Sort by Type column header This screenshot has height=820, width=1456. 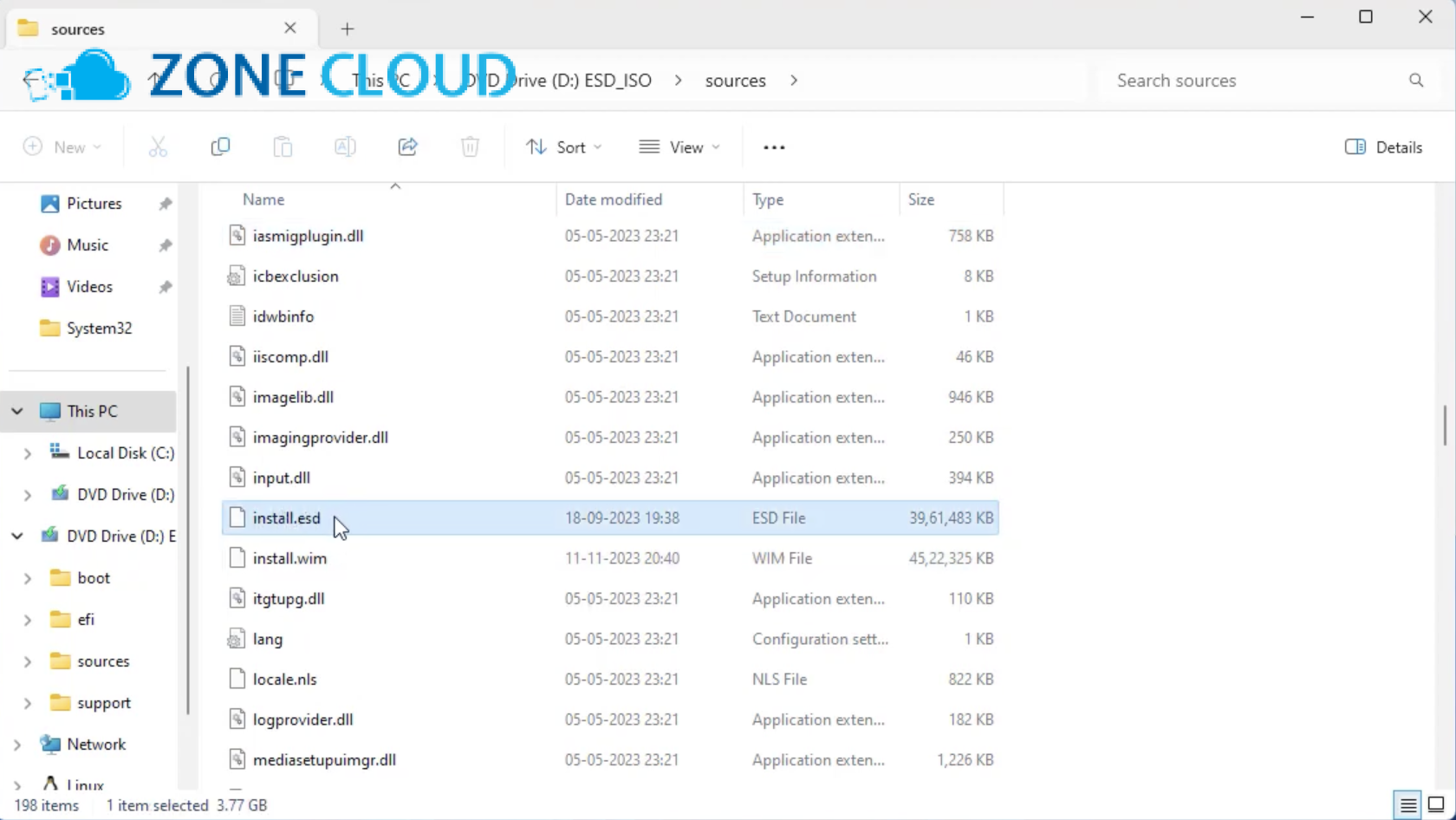pos(768,199)
